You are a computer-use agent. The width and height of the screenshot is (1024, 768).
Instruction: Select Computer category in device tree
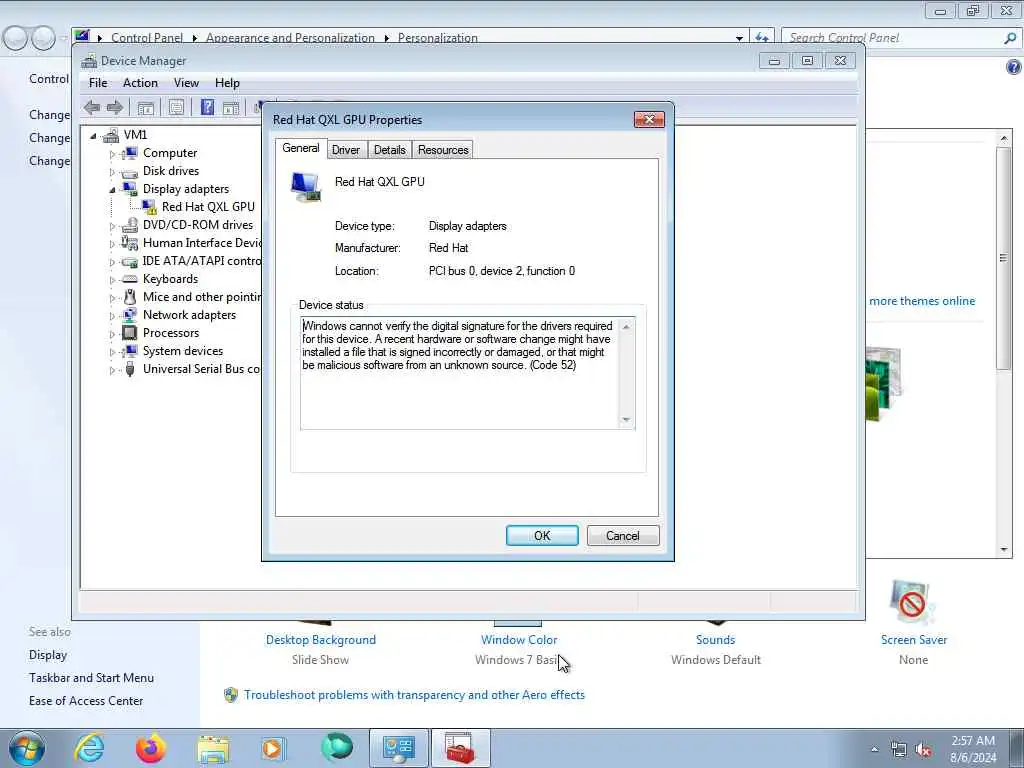tap(170, 153)
